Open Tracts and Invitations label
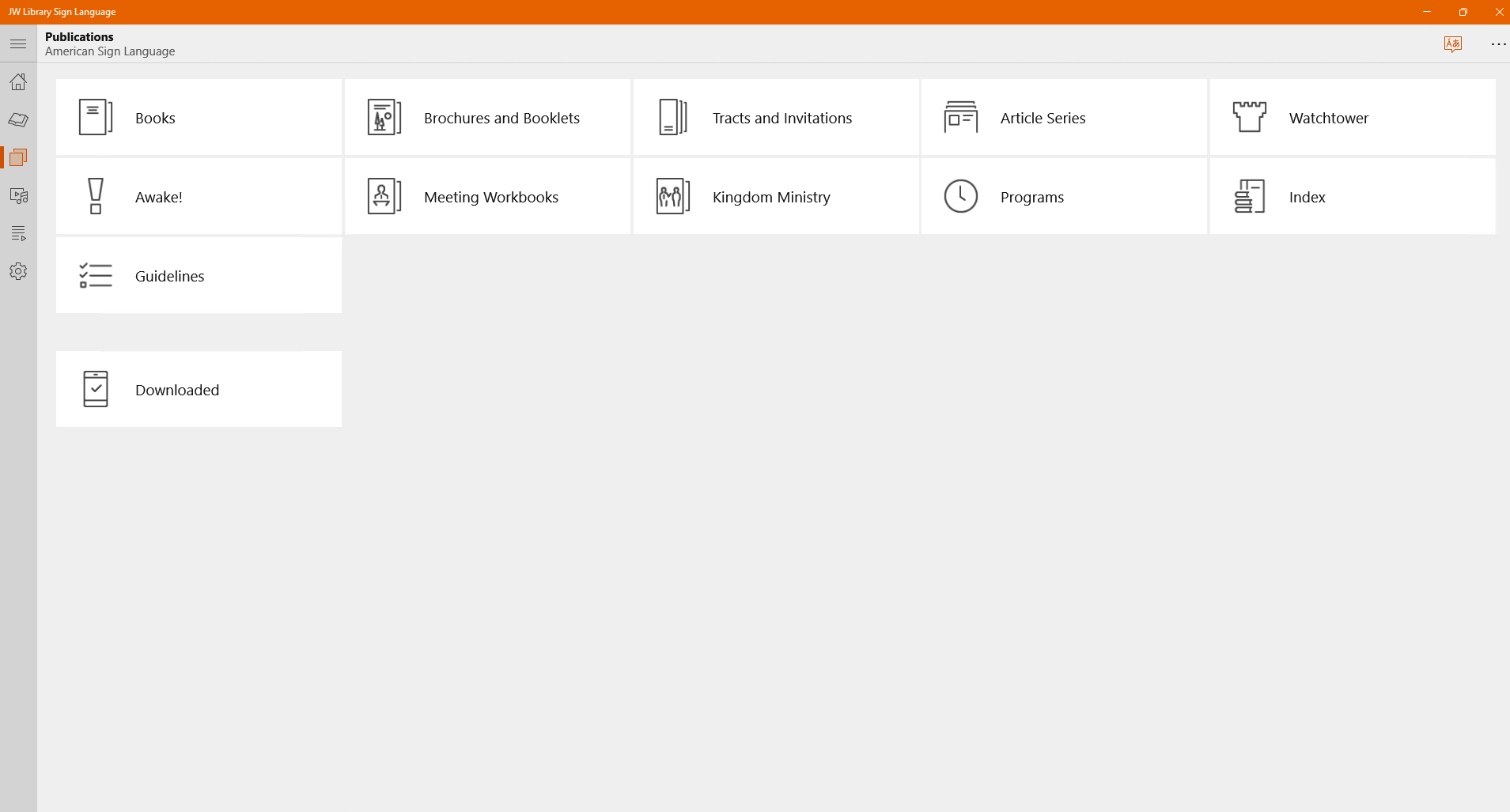The image size is (1510, 812). point(782,118)
